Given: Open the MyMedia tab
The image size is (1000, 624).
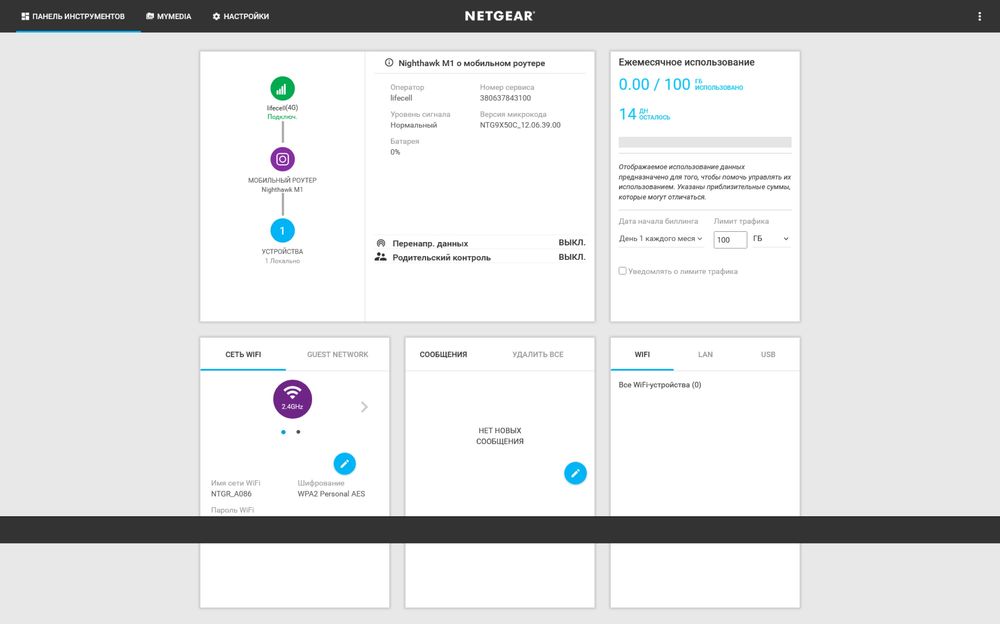Looking at the screenshot, I should [168, 17].
